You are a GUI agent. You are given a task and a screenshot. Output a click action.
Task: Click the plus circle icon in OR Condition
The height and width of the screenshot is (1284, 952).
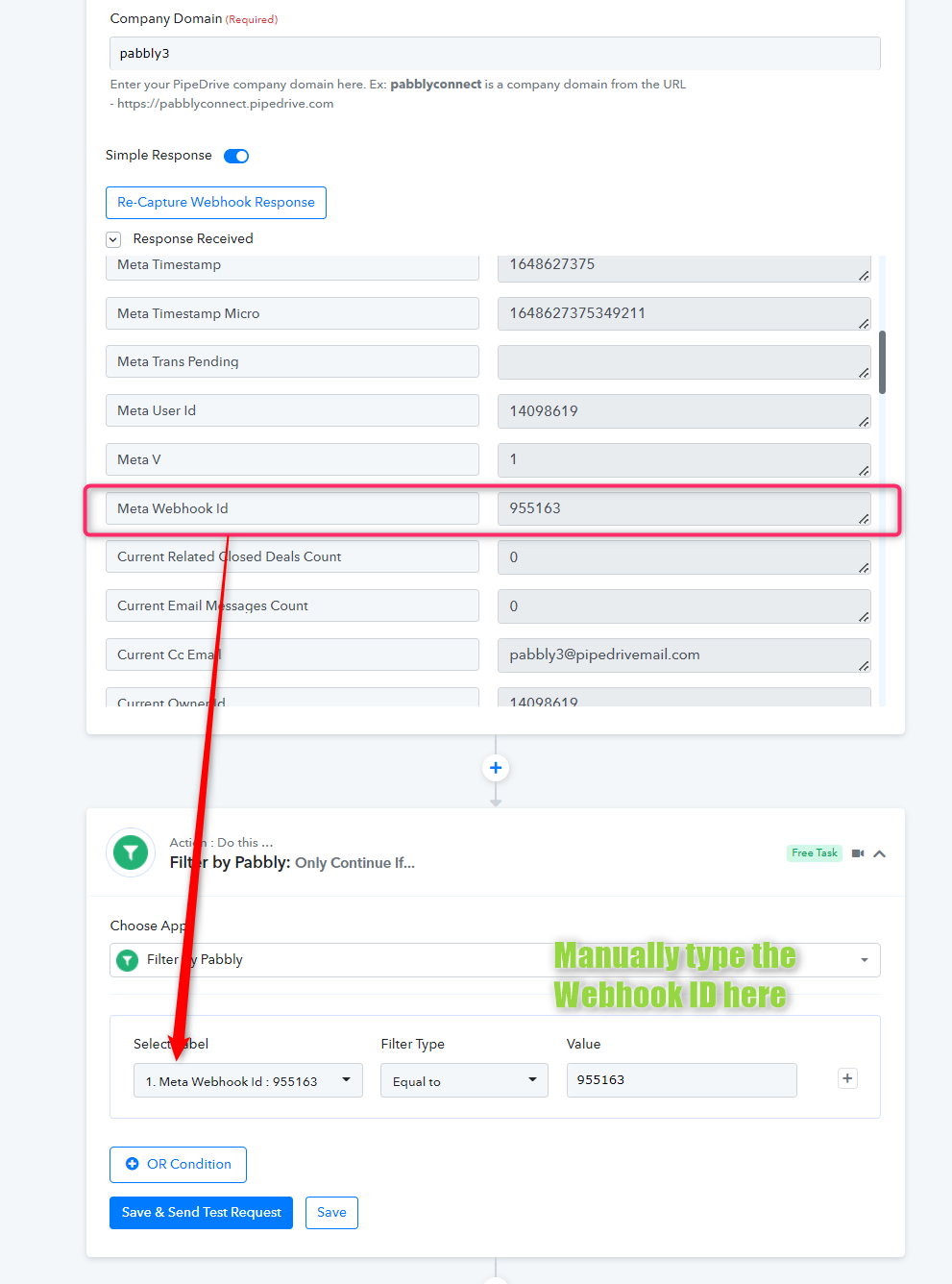(133, 1164)
